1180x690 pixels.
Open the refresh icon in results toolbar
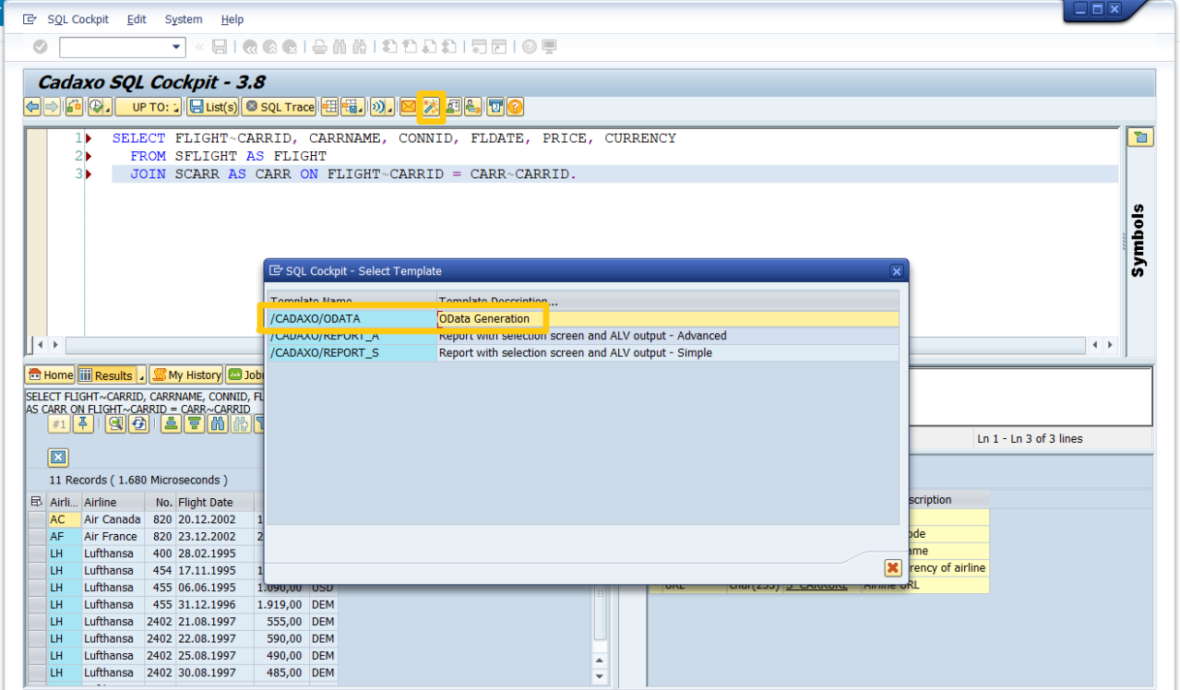(139, 423)
